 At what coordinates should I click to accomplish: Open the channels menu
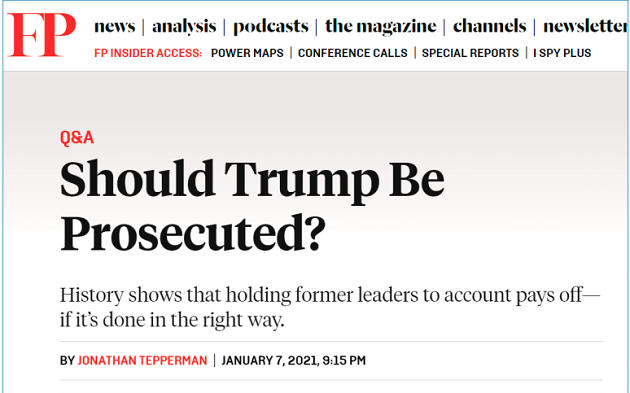click(x=489, y=26)
